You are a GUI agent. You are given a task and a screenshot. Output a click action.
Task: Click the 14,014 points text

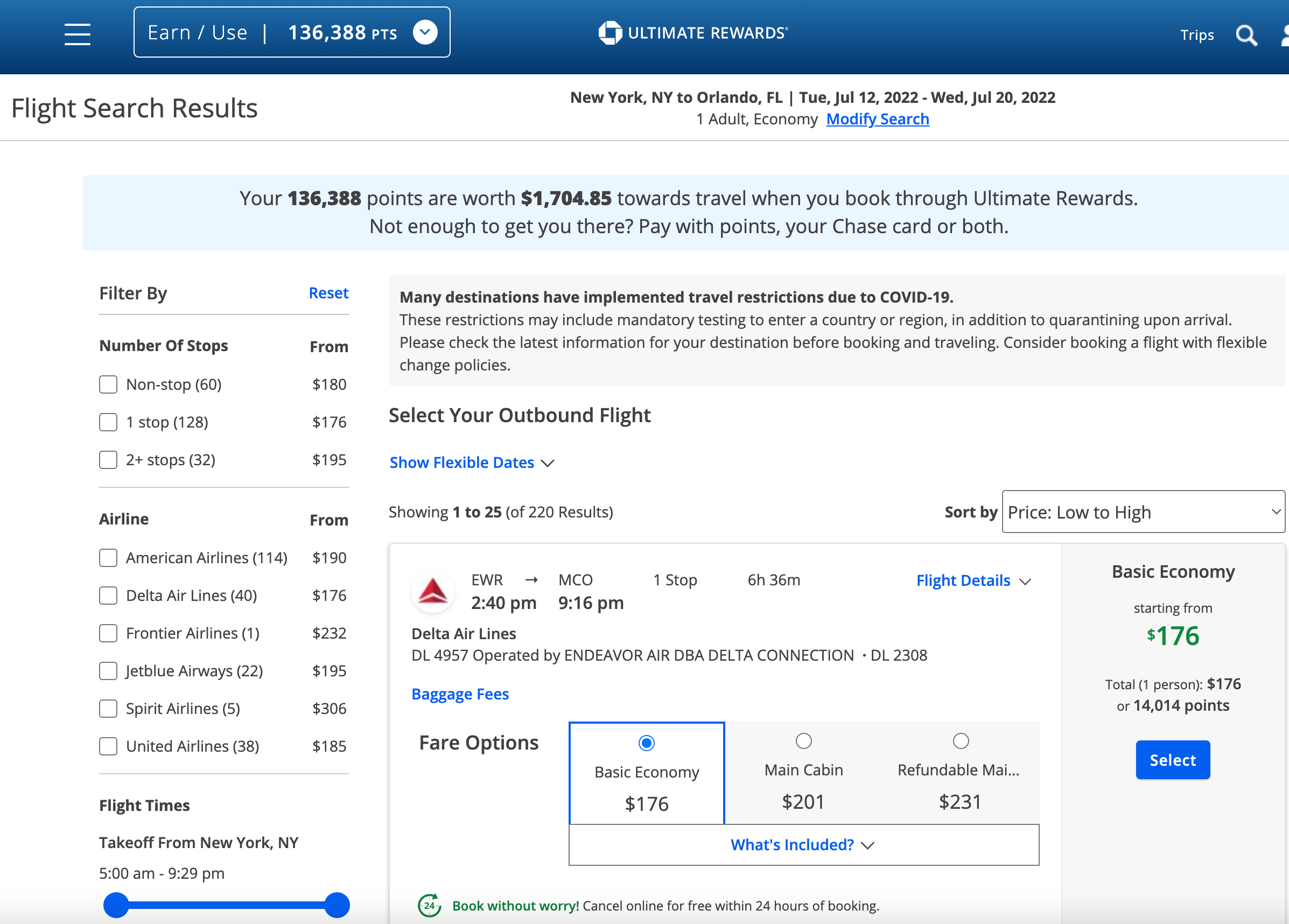click(1181, 706)
